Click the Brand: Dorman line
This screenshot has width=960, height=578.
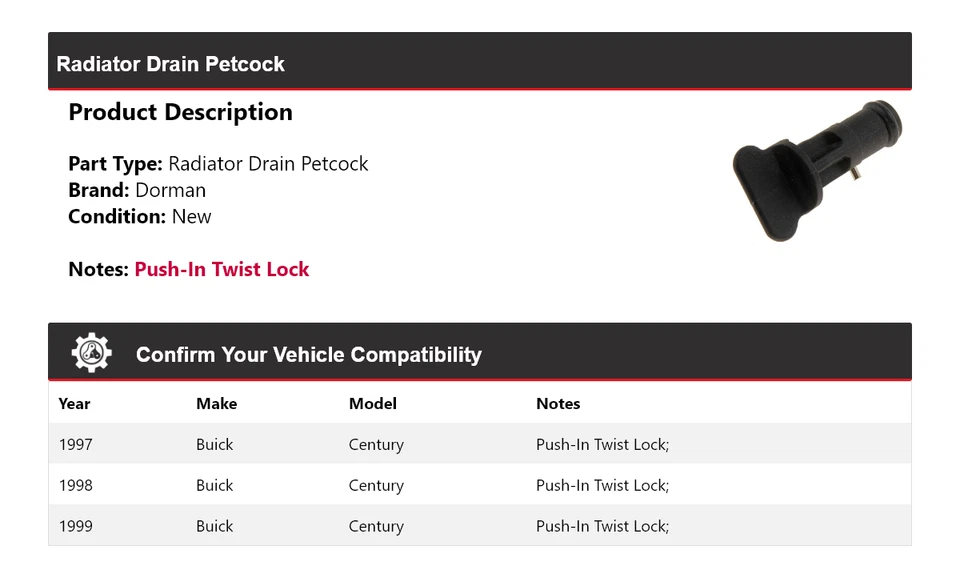137,190
